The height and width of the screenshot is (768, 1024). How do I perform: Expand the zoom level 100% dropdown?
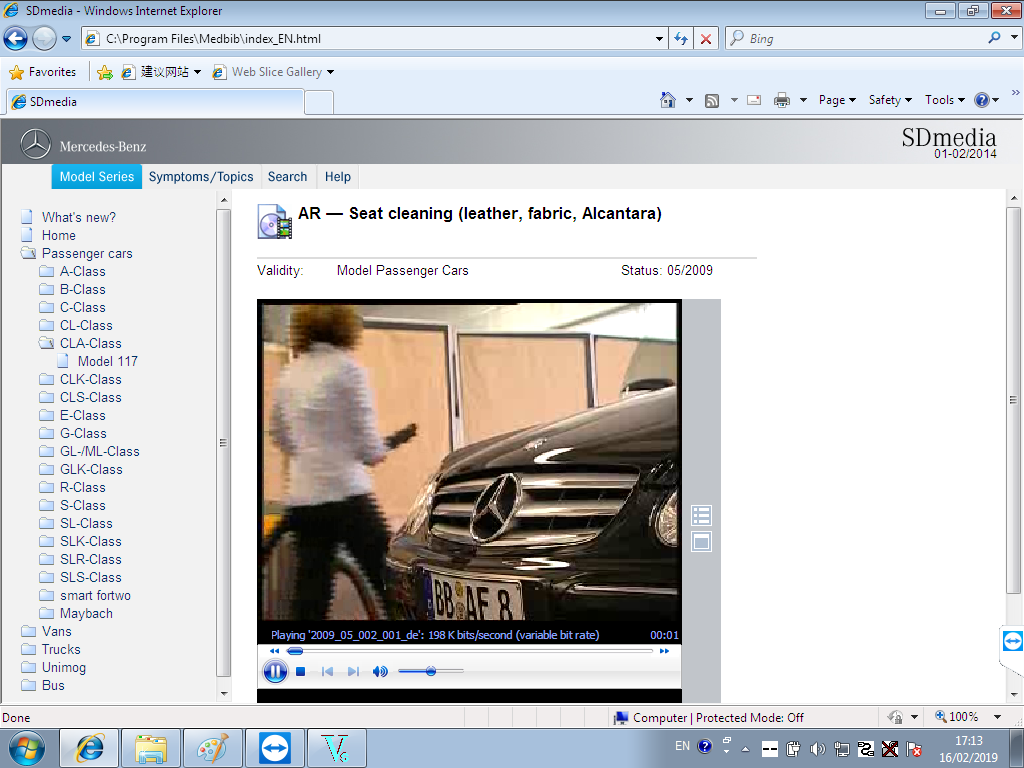pos(997,717)
